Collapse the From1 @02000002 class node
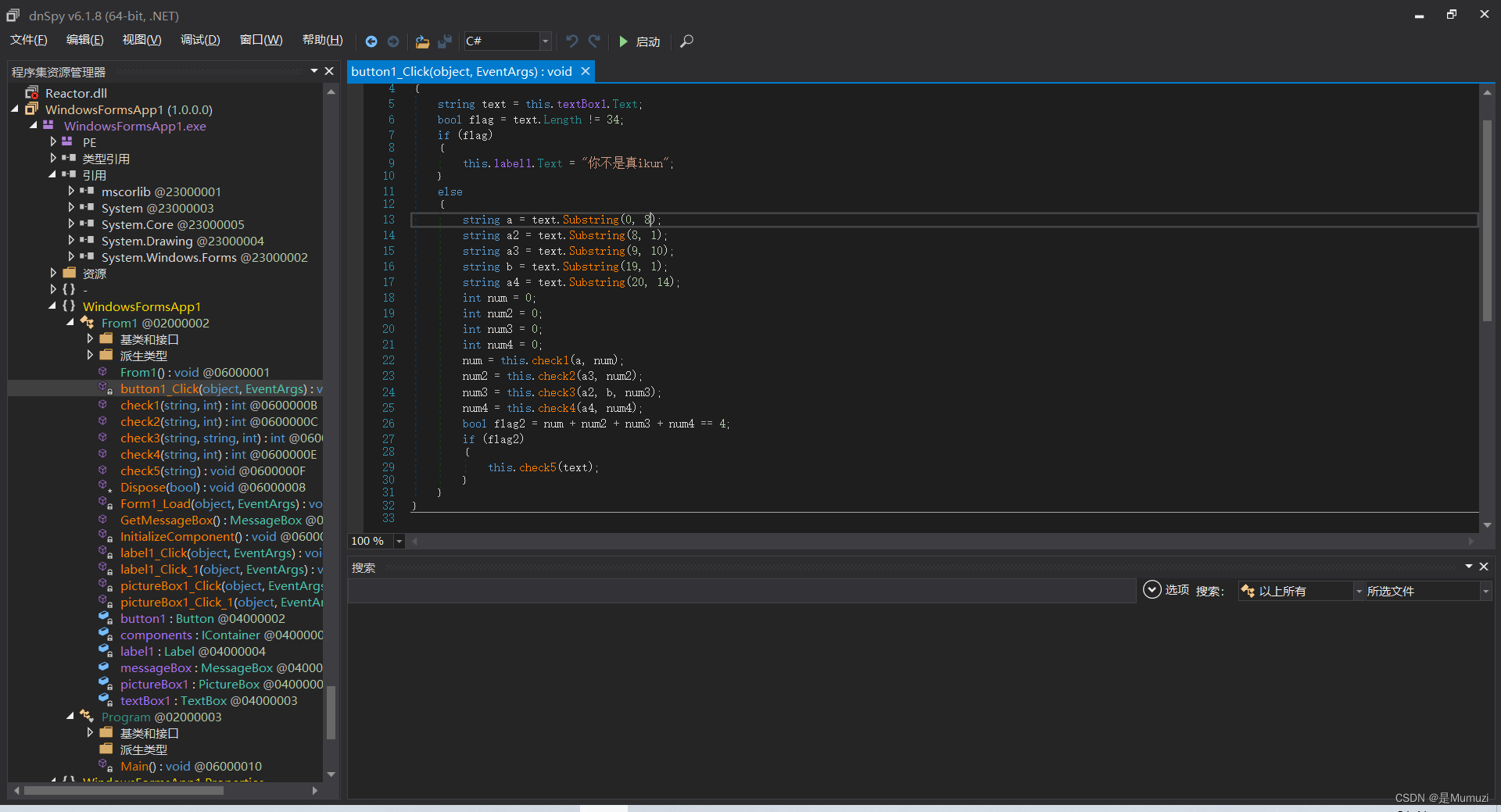 [x=71, y=323]
